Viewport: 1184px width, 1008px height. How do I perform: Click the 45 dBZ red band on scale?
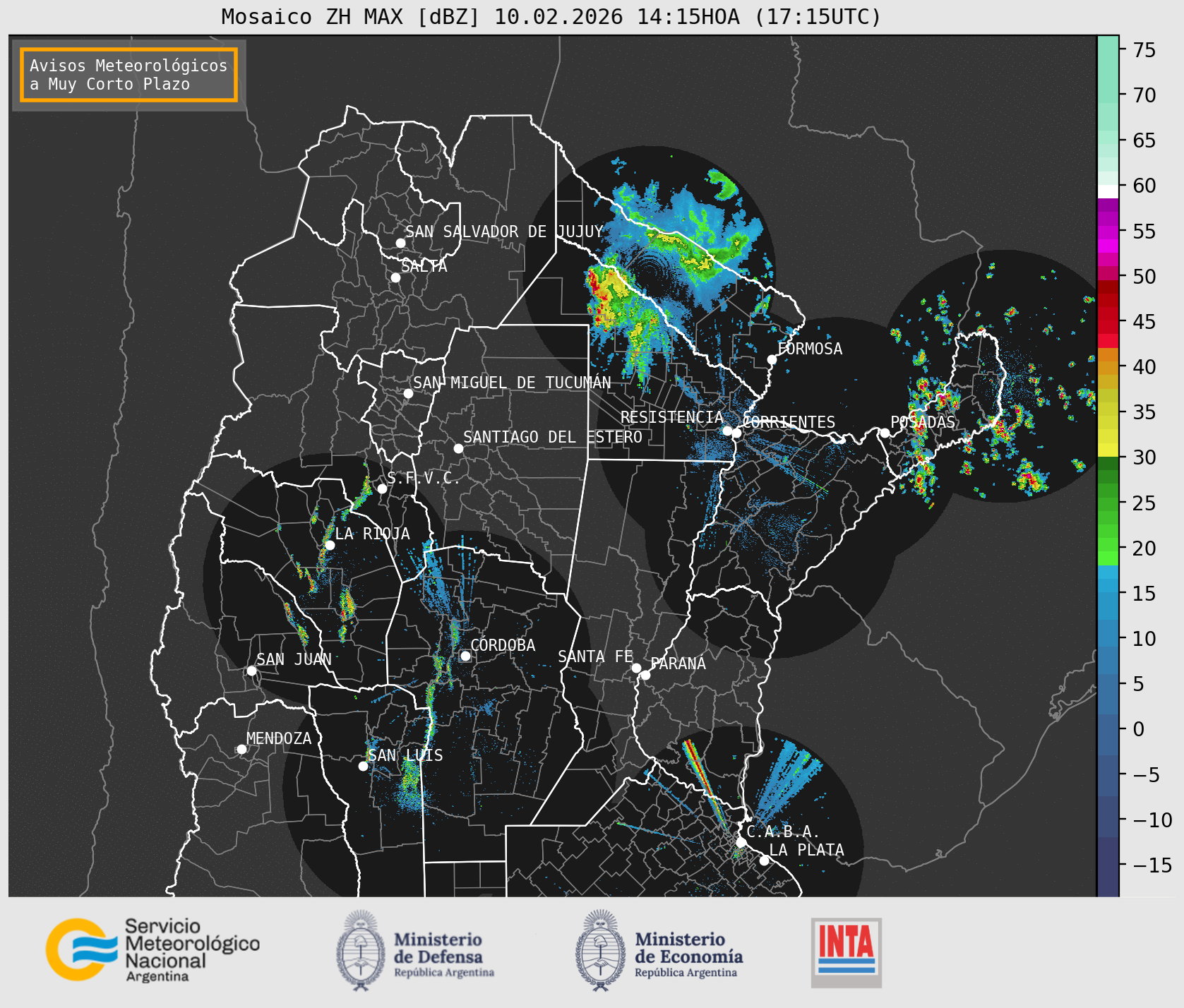pyautogui.click(x=1108, y=327)
